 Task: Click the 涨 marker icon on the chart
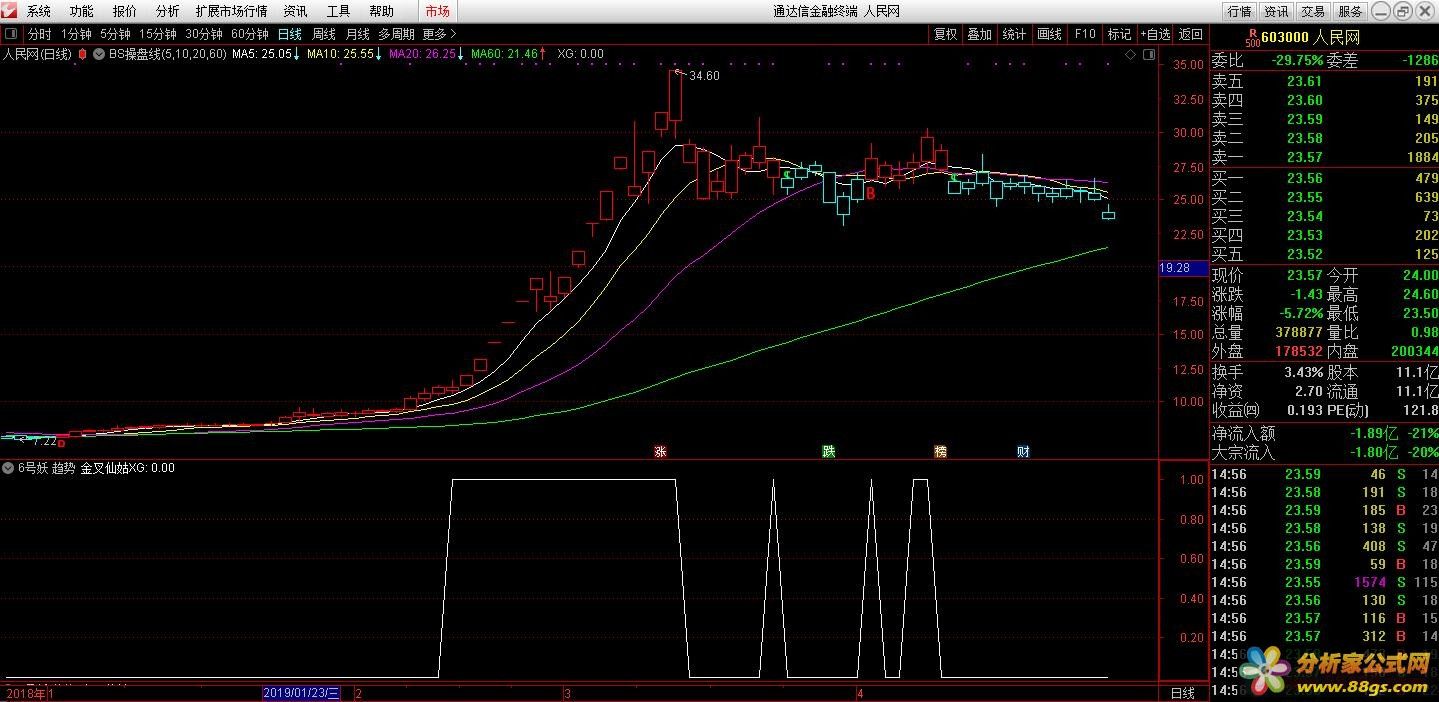click(660, 452)
